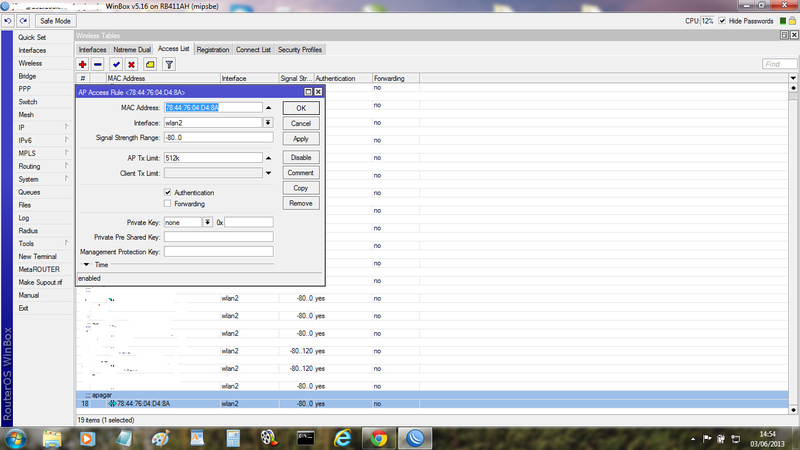Select WinBox icon in taskbar
800x450 pixels.
click(415, 438)
